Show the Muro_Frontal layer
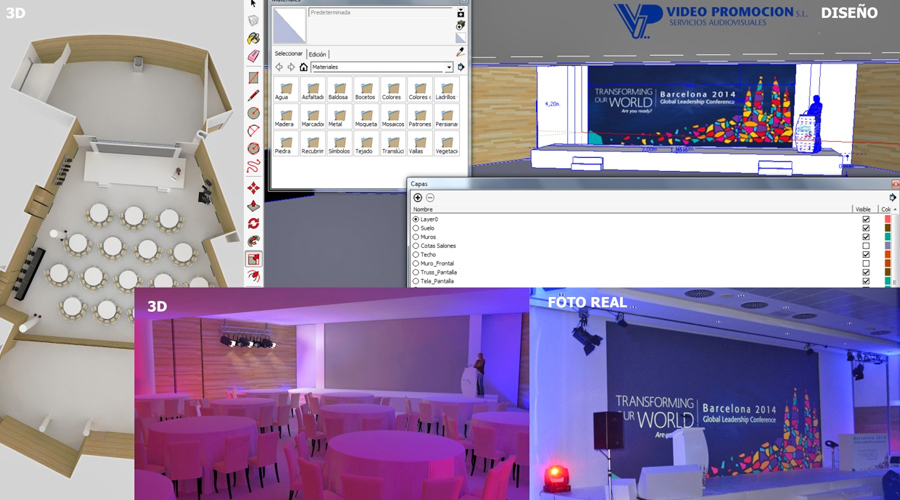 tap(866, 263)
